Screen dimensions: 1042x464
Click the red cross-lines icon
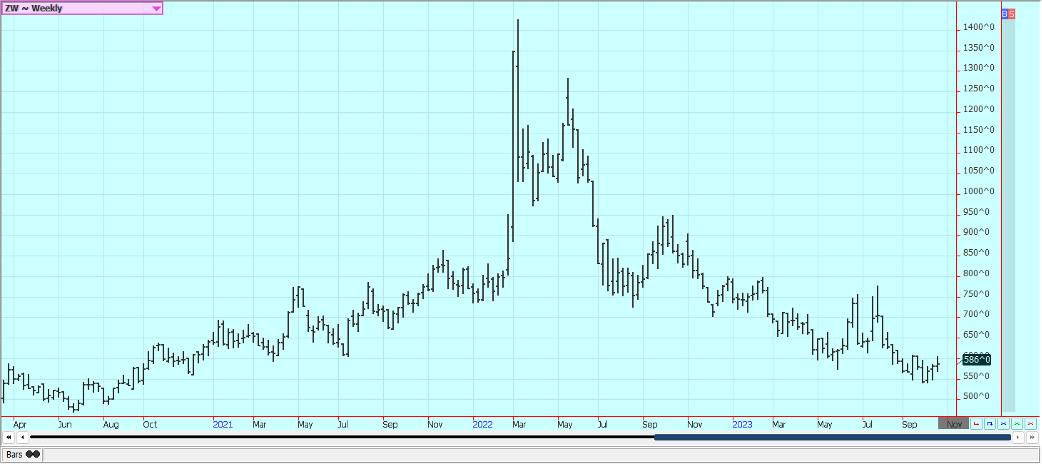tap(1030, 423)
